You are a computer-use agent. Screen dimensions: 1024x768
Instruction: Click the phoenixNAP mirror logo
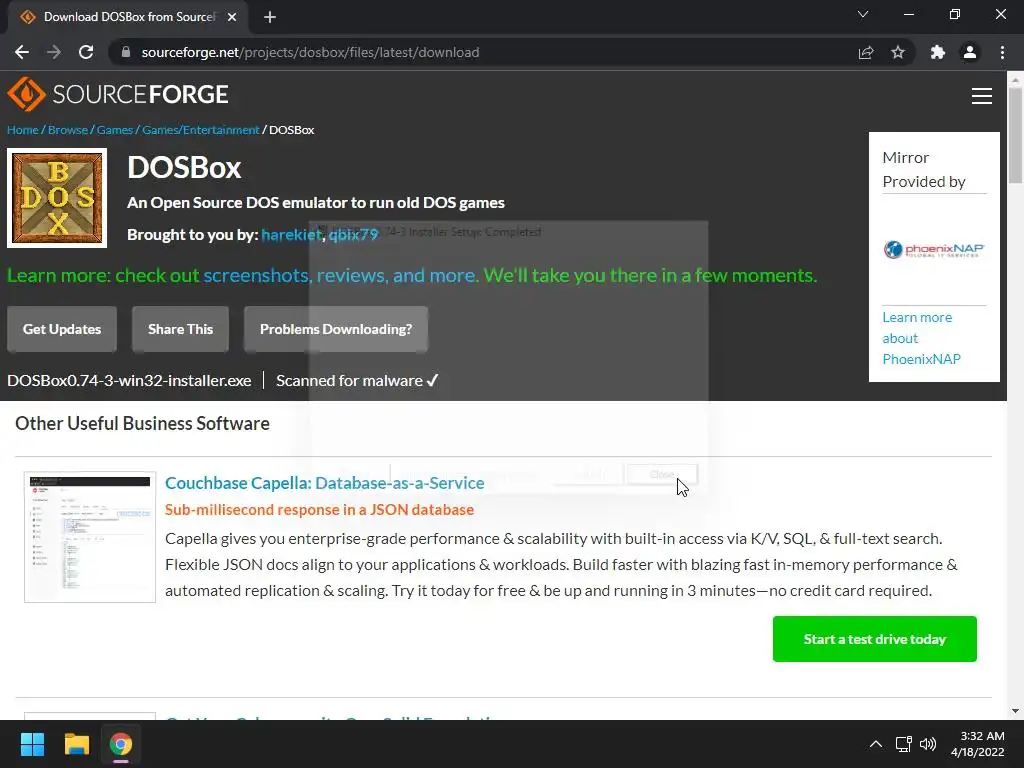[934, 249]
